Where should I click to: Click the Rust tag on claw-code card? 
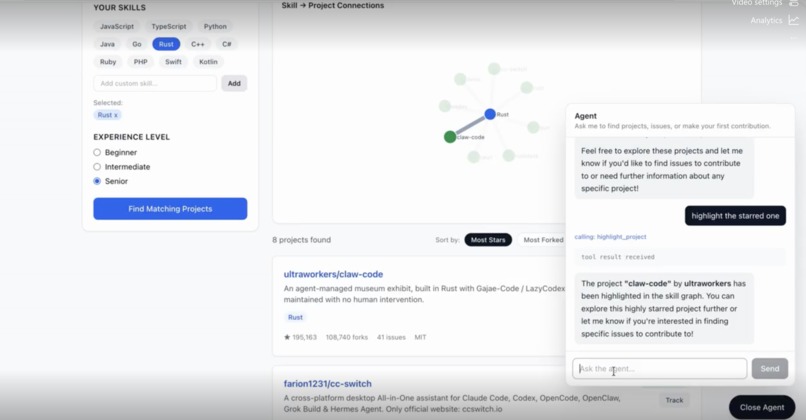295,317
